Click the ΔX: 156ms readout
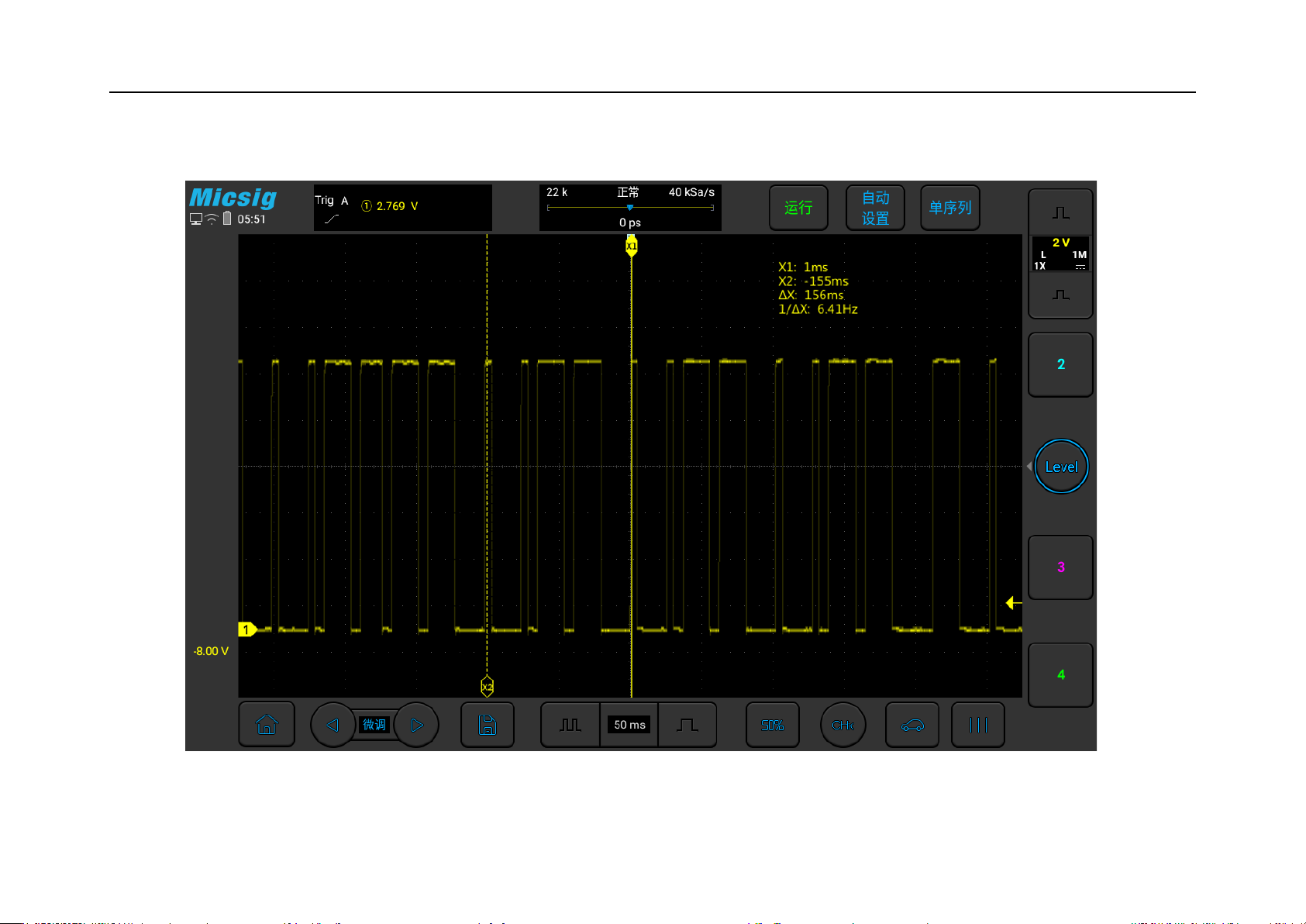Viewport: 1306px width, 924px height. pyautogui.click(x=811, y=295)
